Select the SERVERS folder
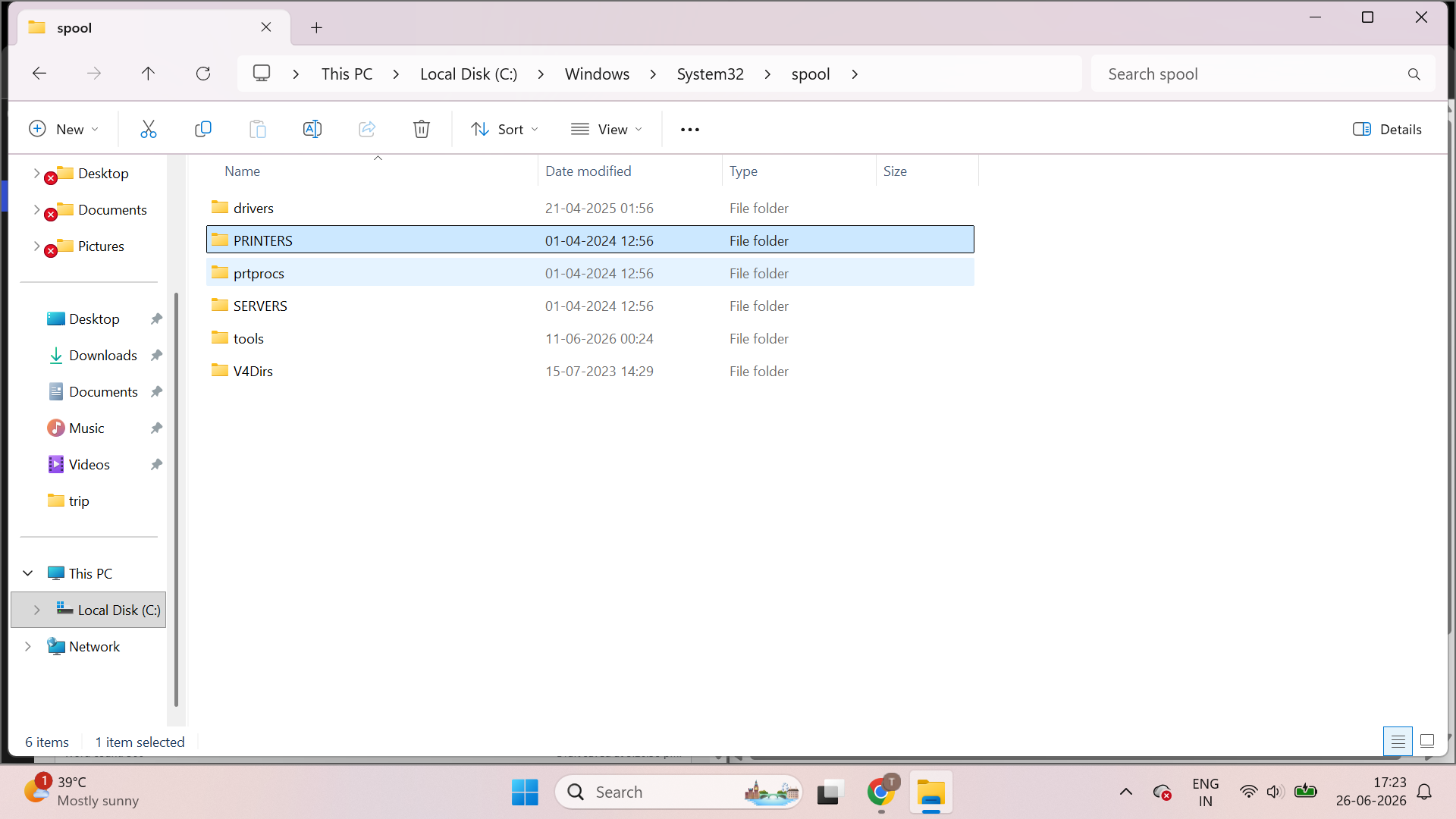 click(590, 306)
